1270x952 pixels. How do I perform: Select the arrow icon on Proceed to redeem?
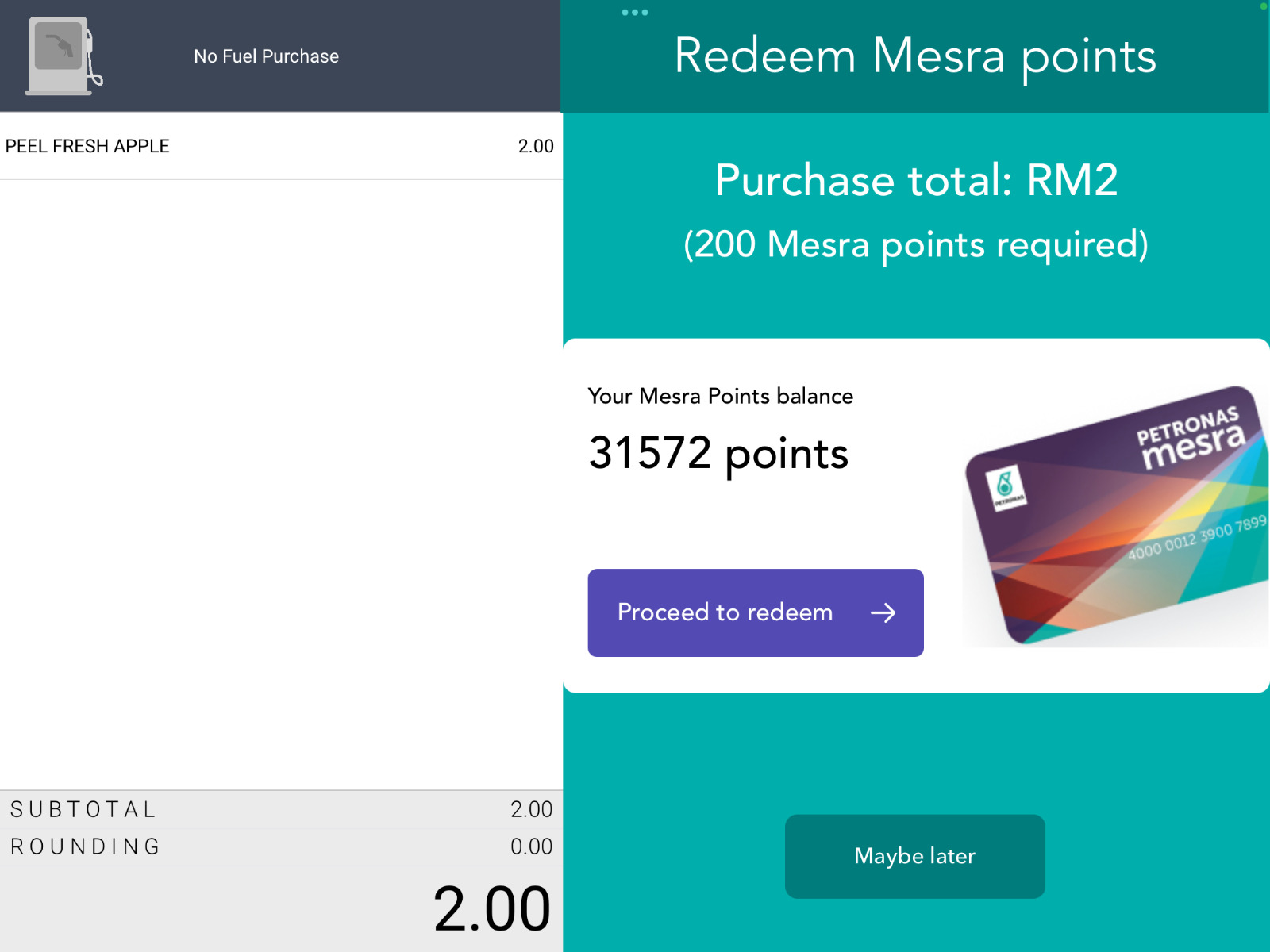883,612
